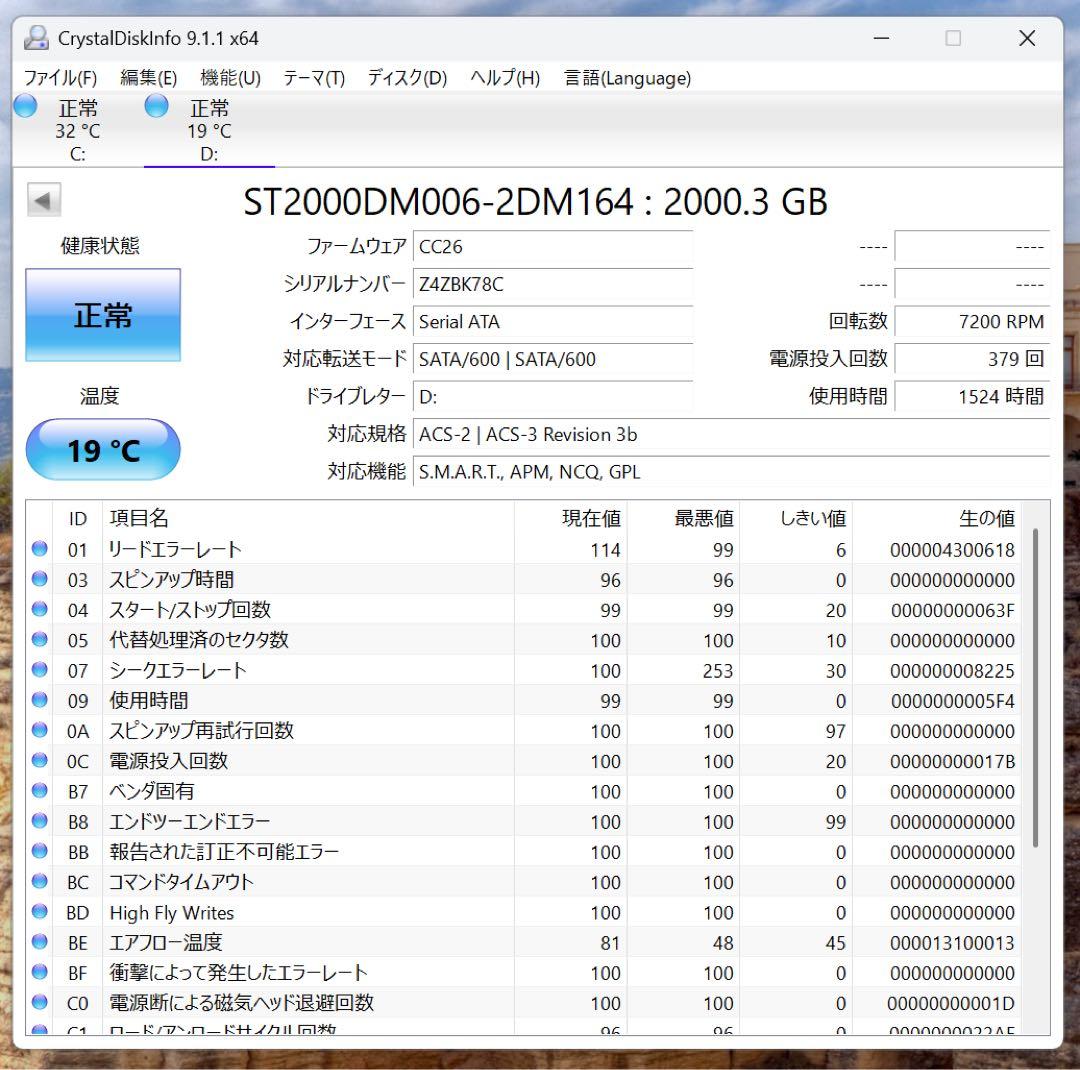Image resolution: width=1080 pixels, height=1070 pixels.
Task: Click raw value 00000000001D
Action: 951,1004
